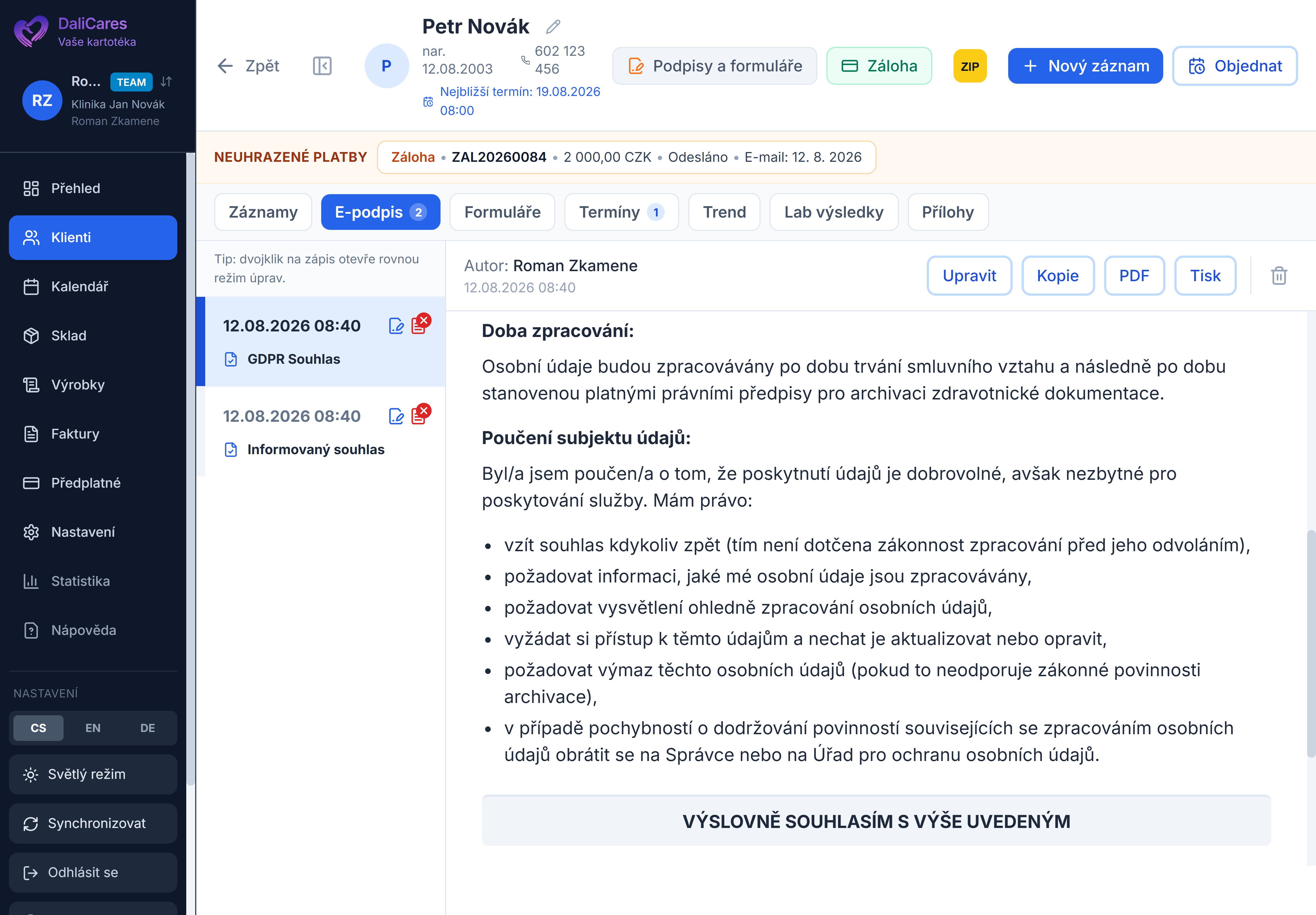Click the edit-sign icon on the Informovaný souhlas row
This screenshot has height=915, width=1316.
(396, 416)
